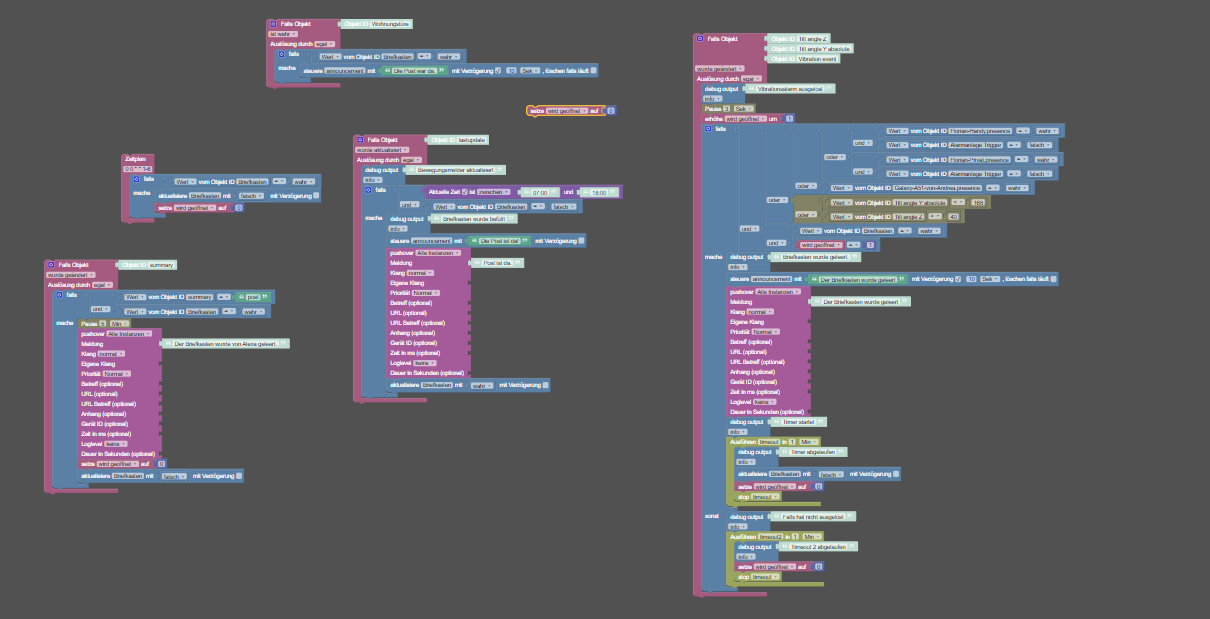The width and height of the screenshot is (1210, 619).
Task: Toggle Verzögerung checkbox on testupdate aktualisiere row
Action: pos(545,384)
